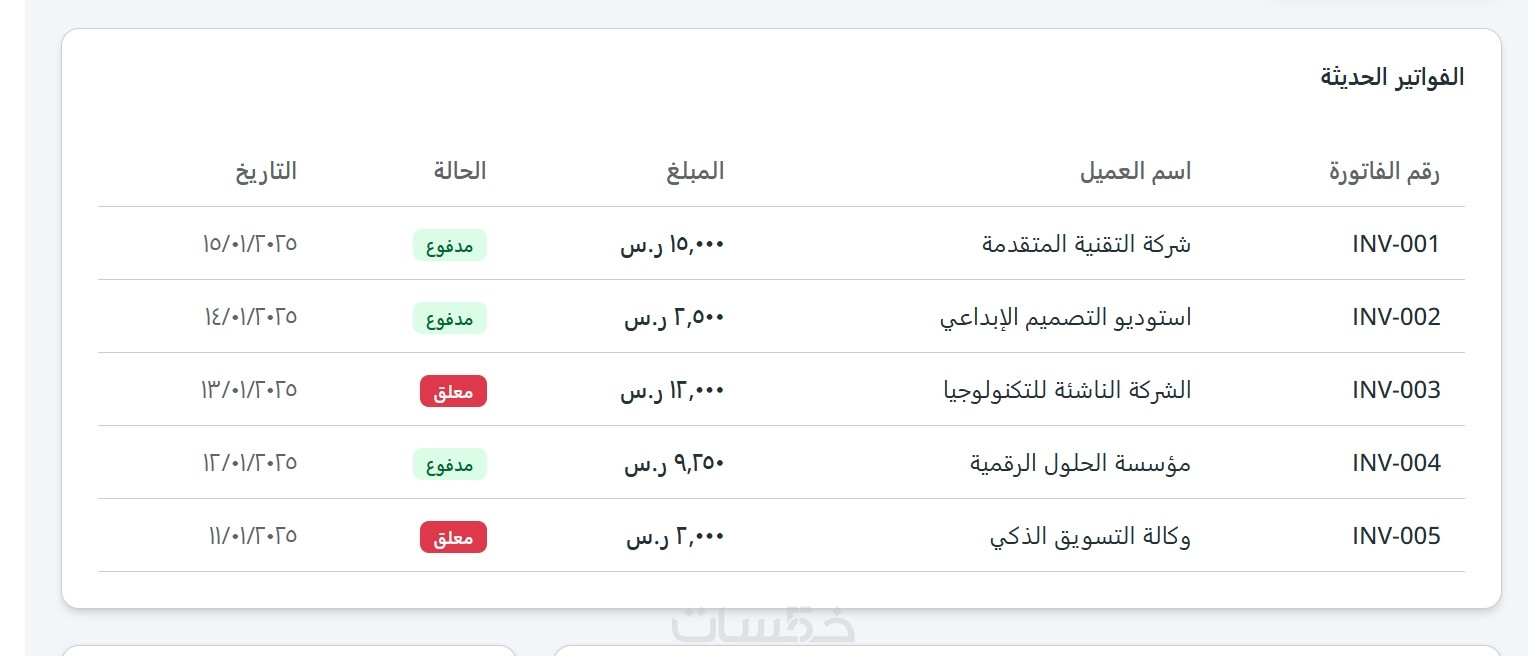The width and height of the screenshot is (1528, 656).
Task: Click the ٩,٢٥٠ ر.س amount cell
Action: 674,463
